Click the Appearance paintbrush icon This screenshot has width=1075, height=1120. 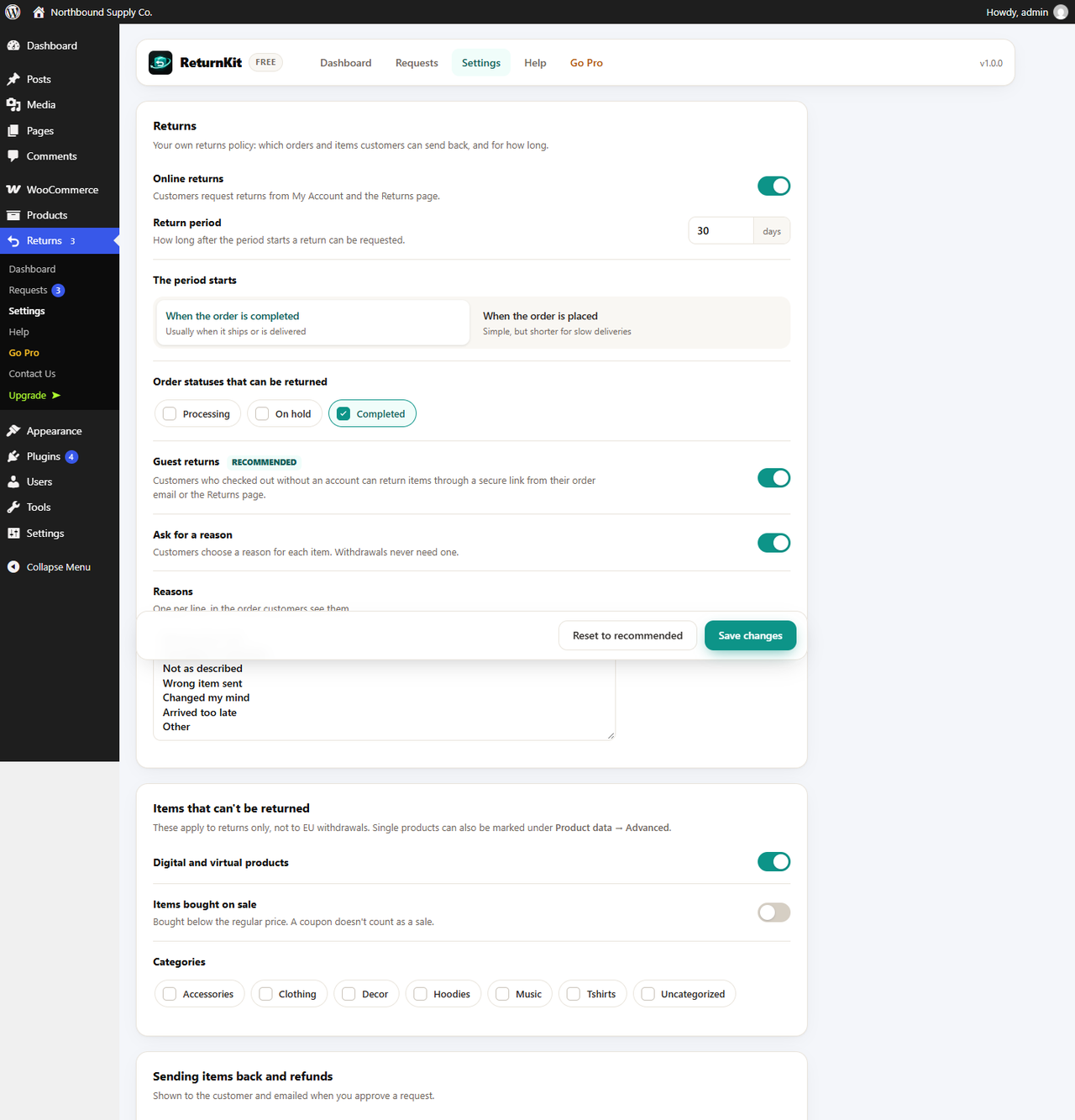[13, 431]
